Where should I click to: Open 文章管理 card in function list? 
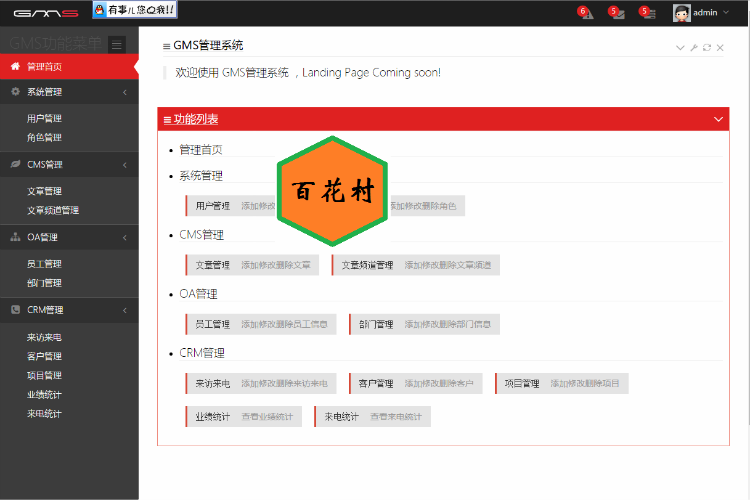tap(252, 265)
